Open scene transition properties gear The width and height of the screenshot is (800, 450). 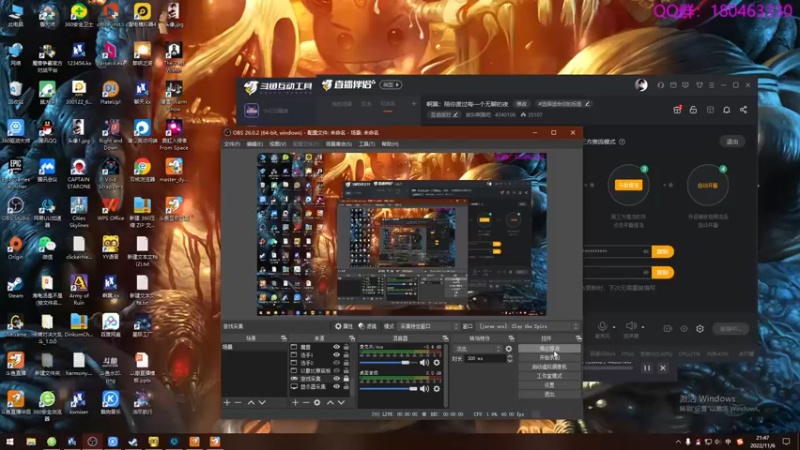509,349
